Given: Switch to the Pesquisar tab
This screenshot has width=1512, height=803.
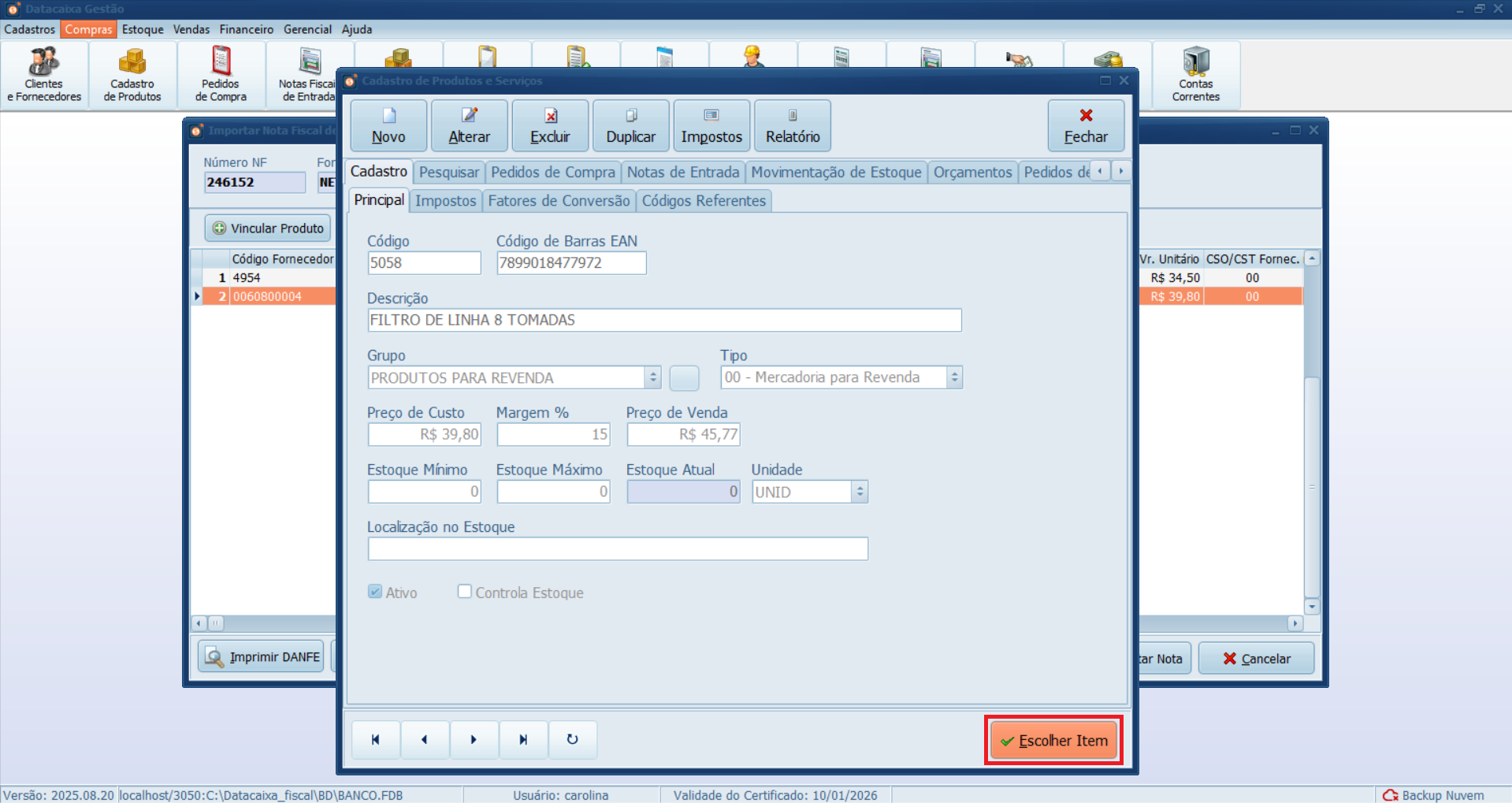Looking at the screenshot, I should tap(448, 172).
